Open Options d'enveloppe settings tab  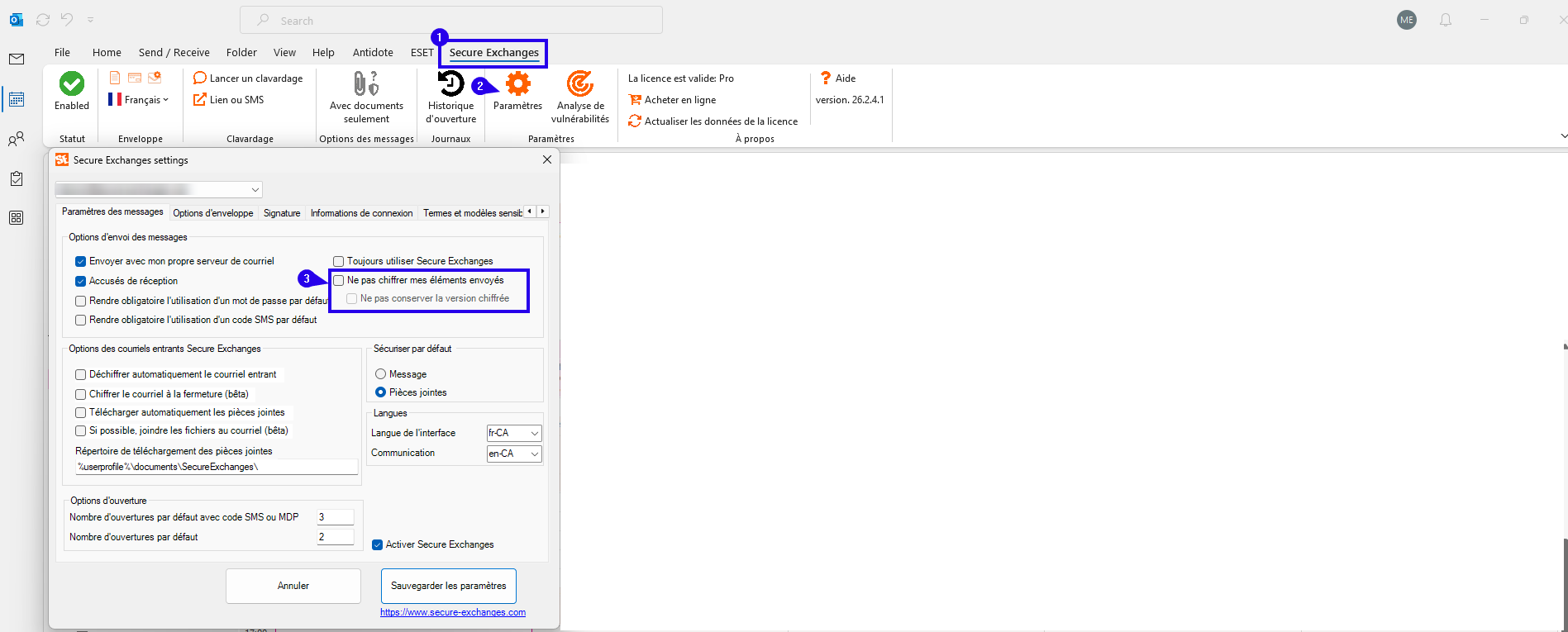point(213,213)
